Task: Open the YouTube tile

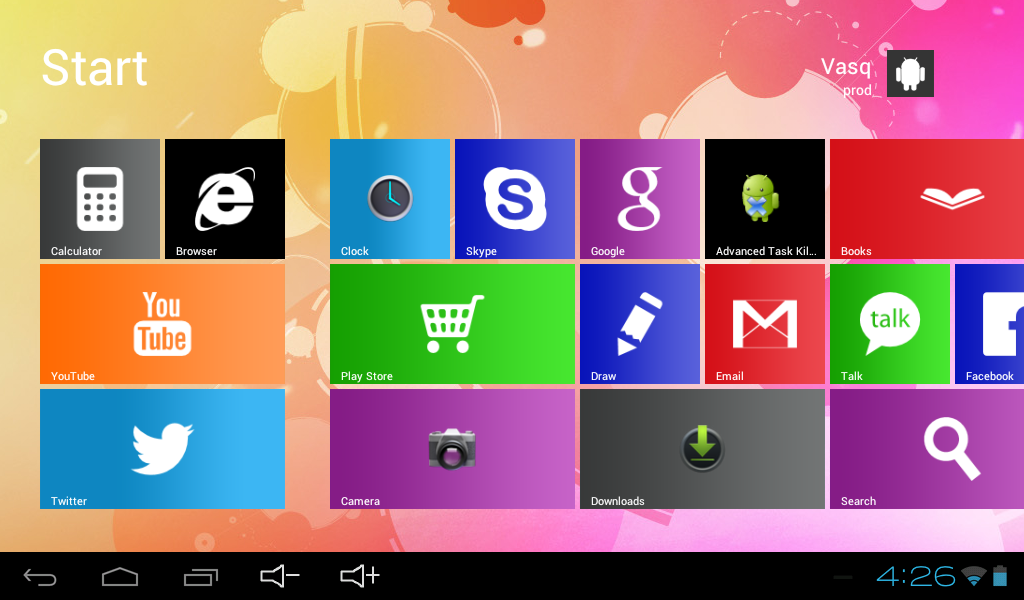Action: [162, 324]
